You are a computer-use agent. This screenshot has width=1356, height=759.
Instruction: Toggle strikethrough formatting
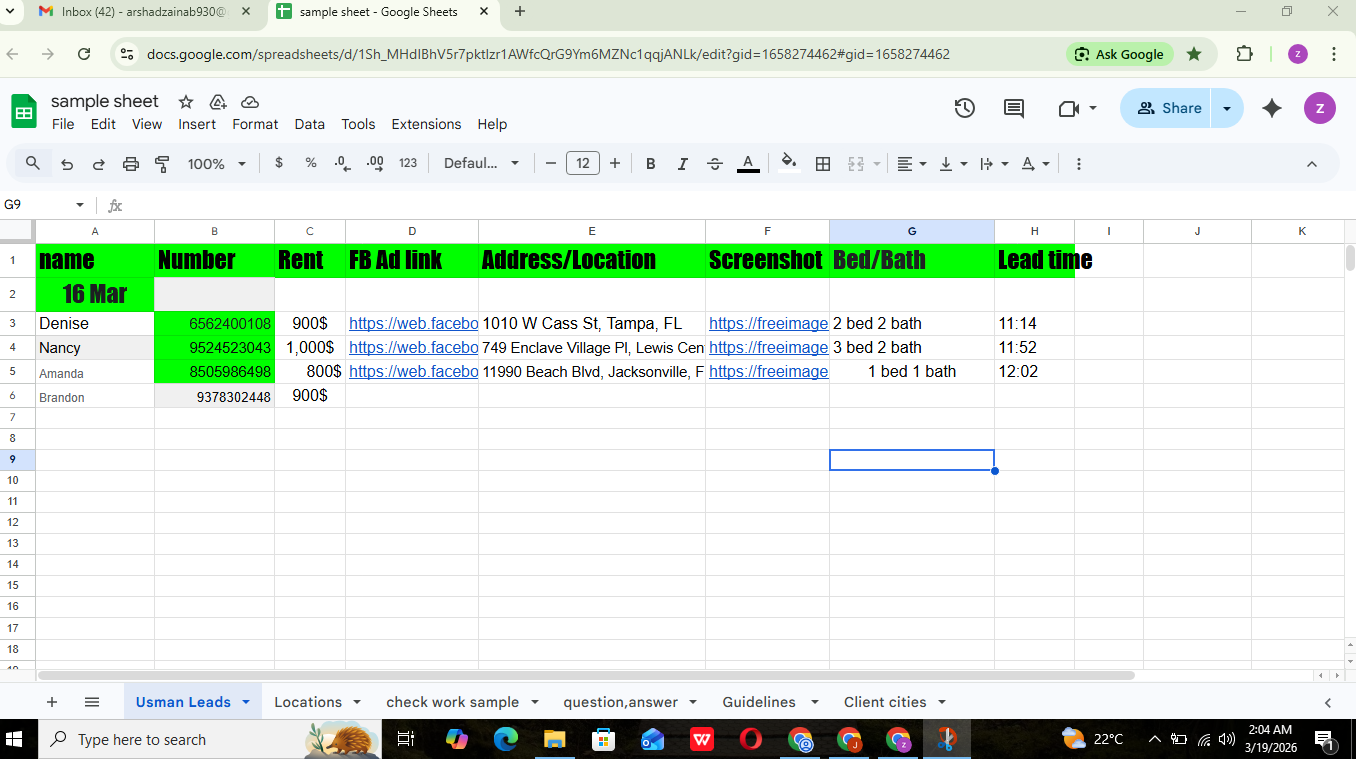pos(715,164)
